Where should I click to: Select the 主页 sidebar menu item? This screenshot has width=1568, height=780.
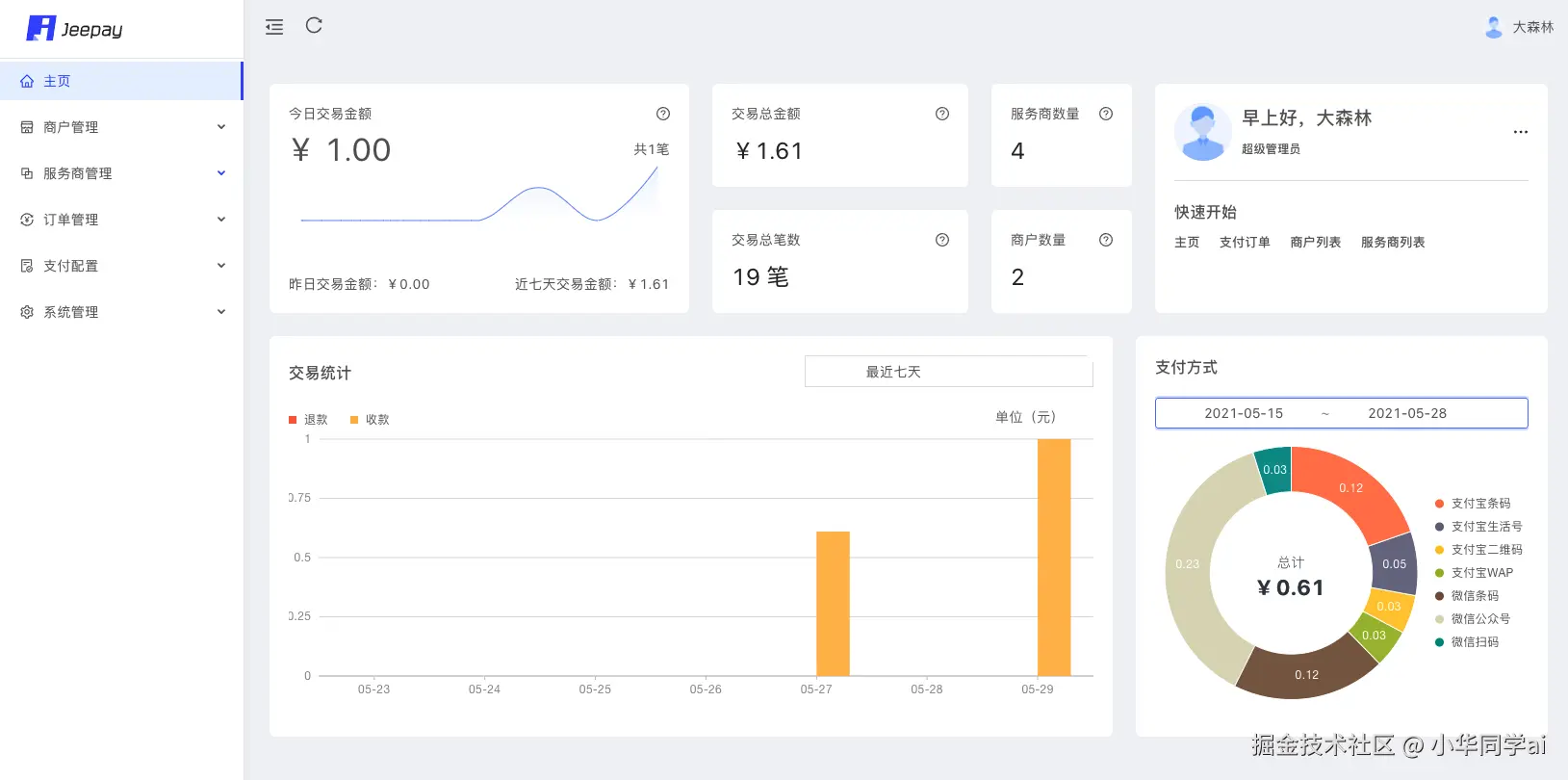coord(121,81)
